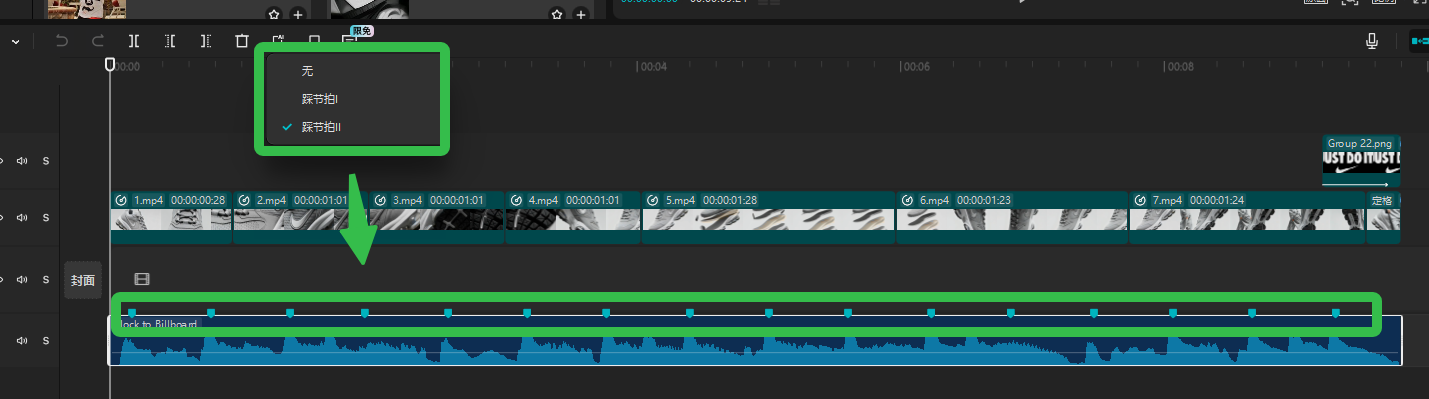Click speed icon on 5.mp4 clip

click(654, 200)
